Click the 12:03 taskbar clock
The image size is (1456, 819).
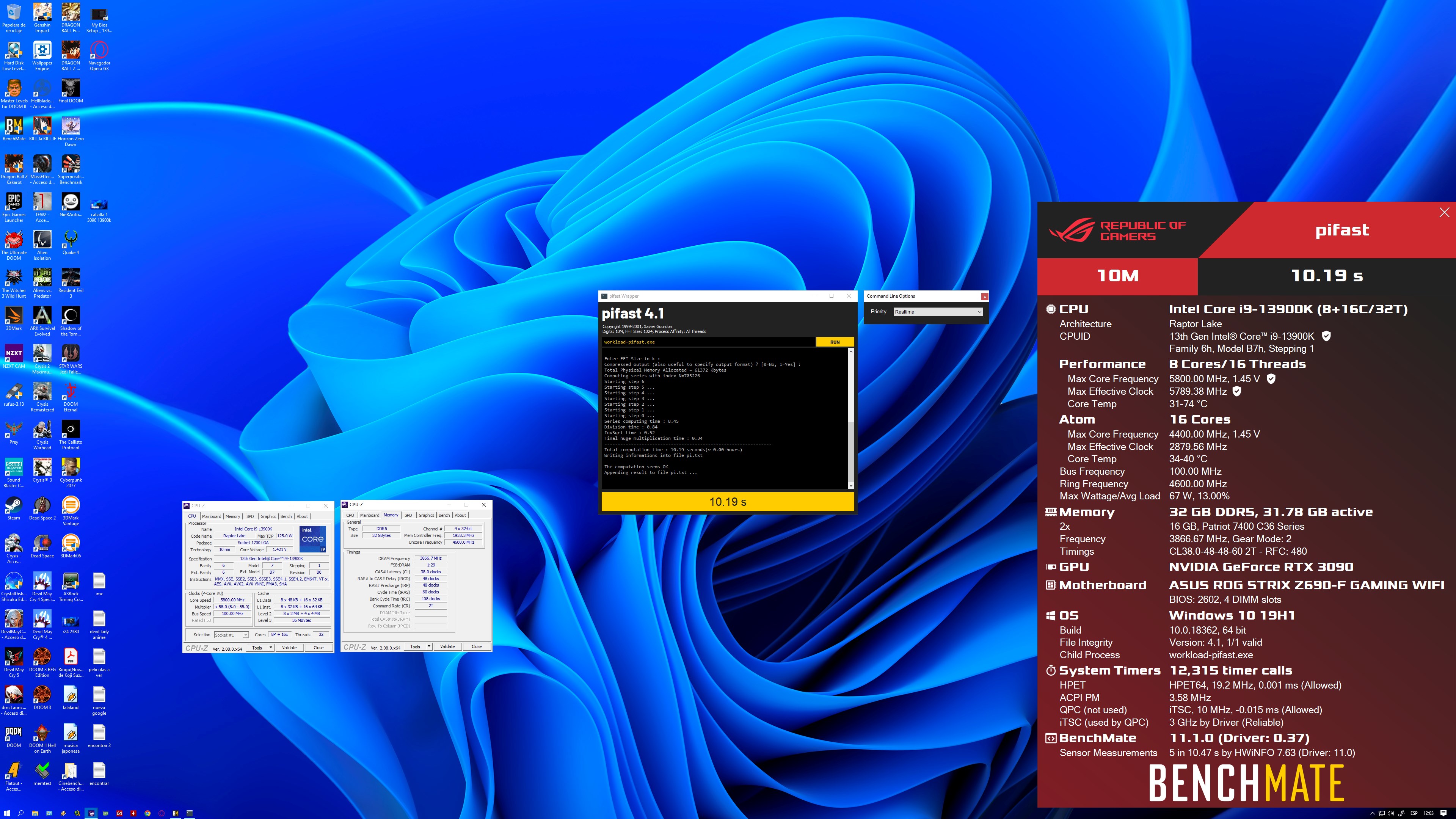pos(1428,813)
